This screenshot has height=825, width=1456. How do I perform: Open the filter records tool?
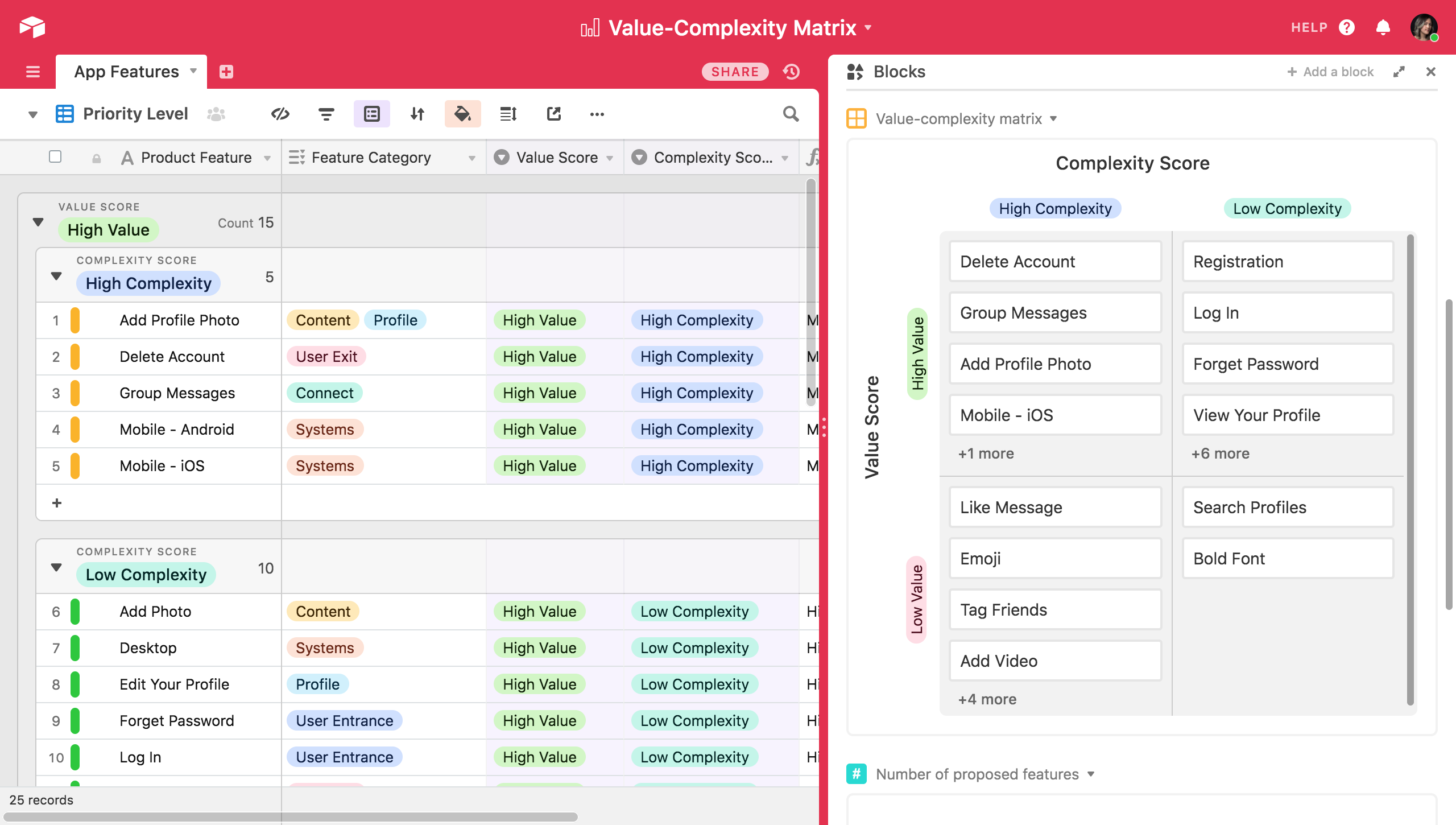click(326, 114)
